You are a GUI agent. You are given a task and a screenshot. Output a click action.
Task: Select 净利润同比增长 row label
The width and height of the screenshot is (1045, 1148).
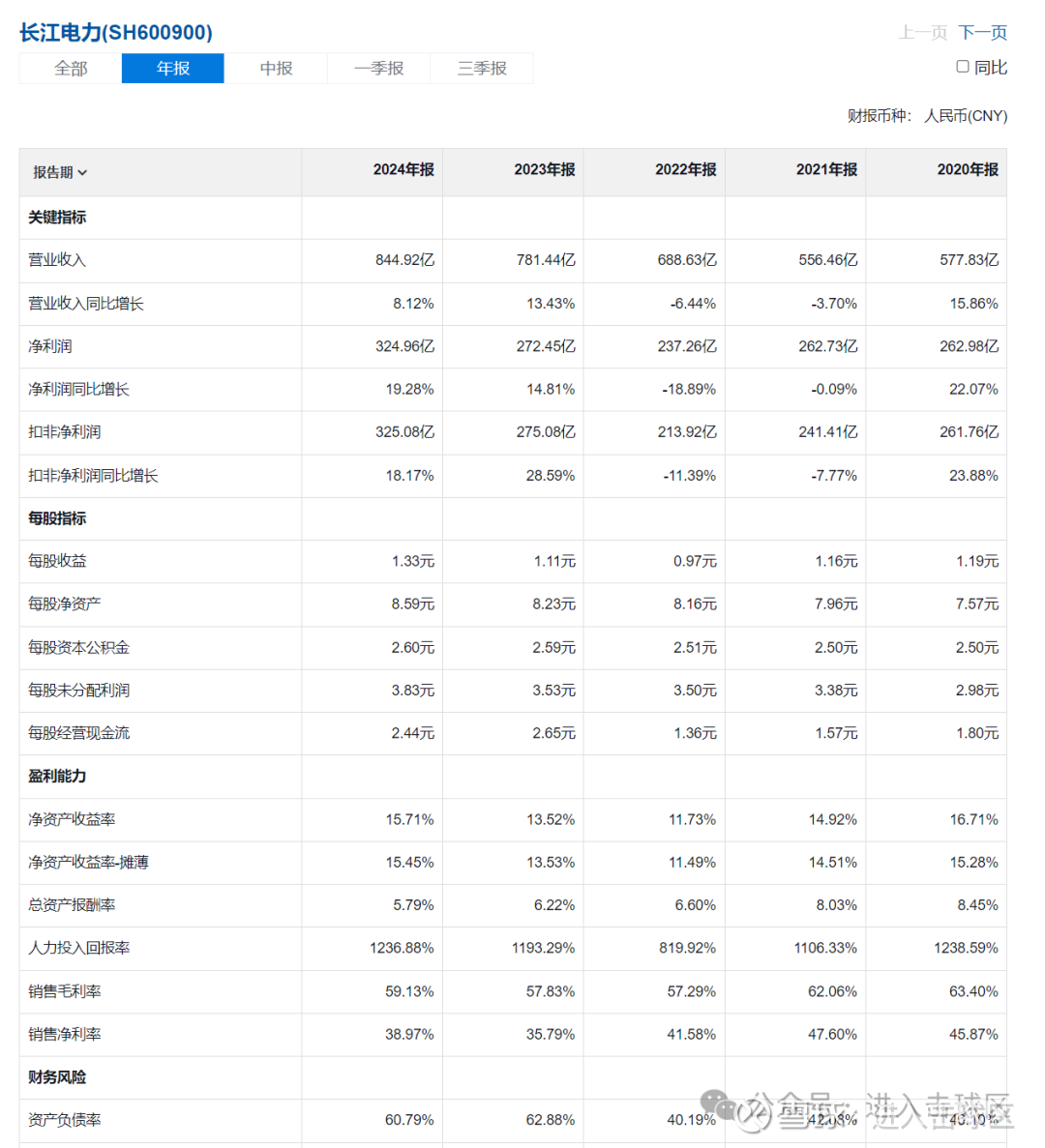point(78,390)
